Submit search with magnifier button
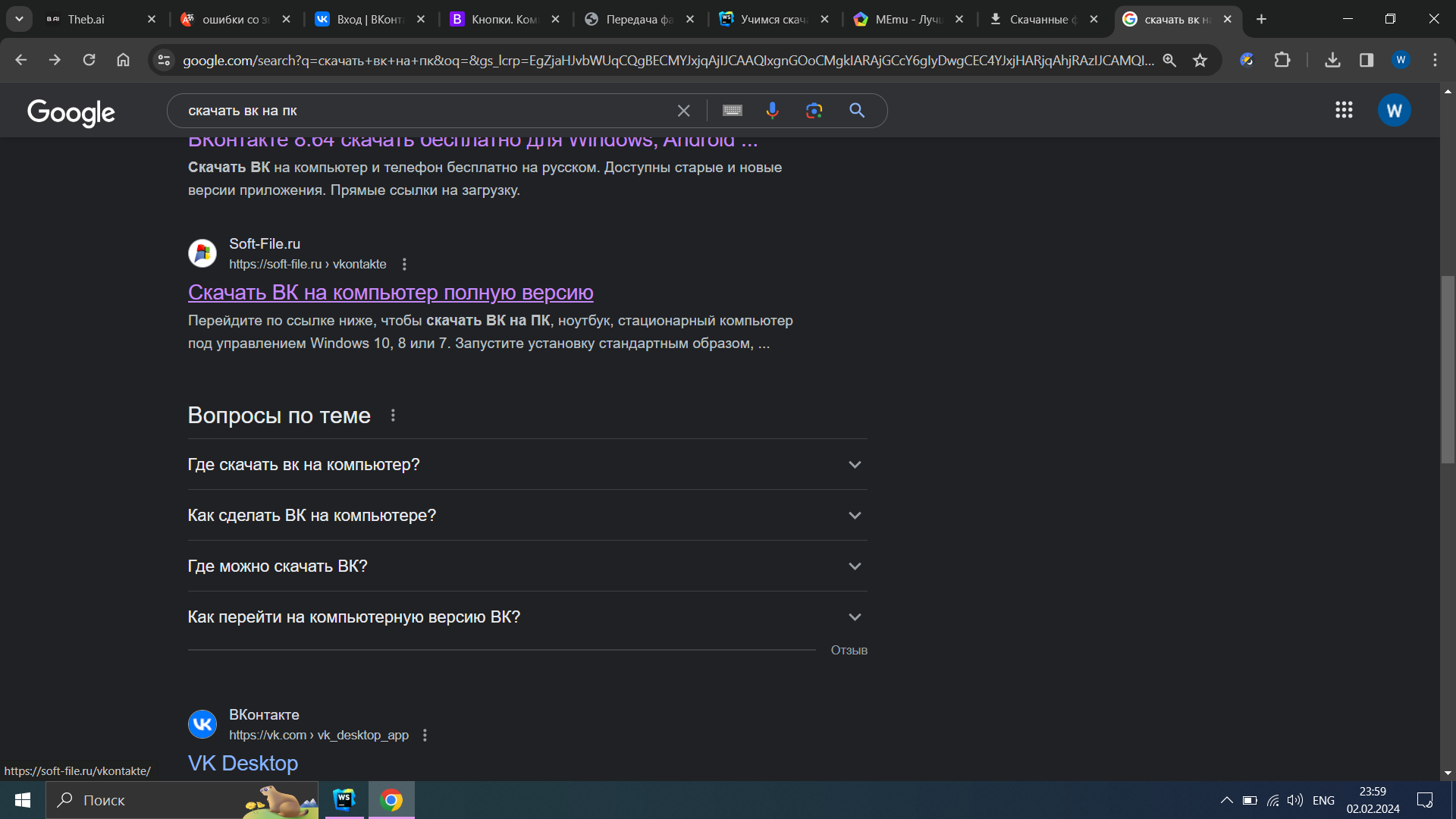1456x819 pixels. click(x=857, y=111)
